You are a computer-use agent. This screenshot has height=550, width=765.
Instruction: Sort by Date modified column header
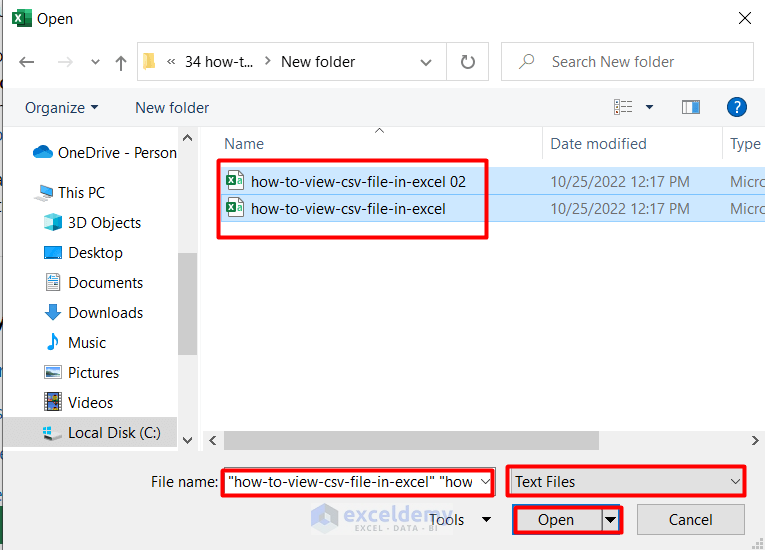point(598,144)
